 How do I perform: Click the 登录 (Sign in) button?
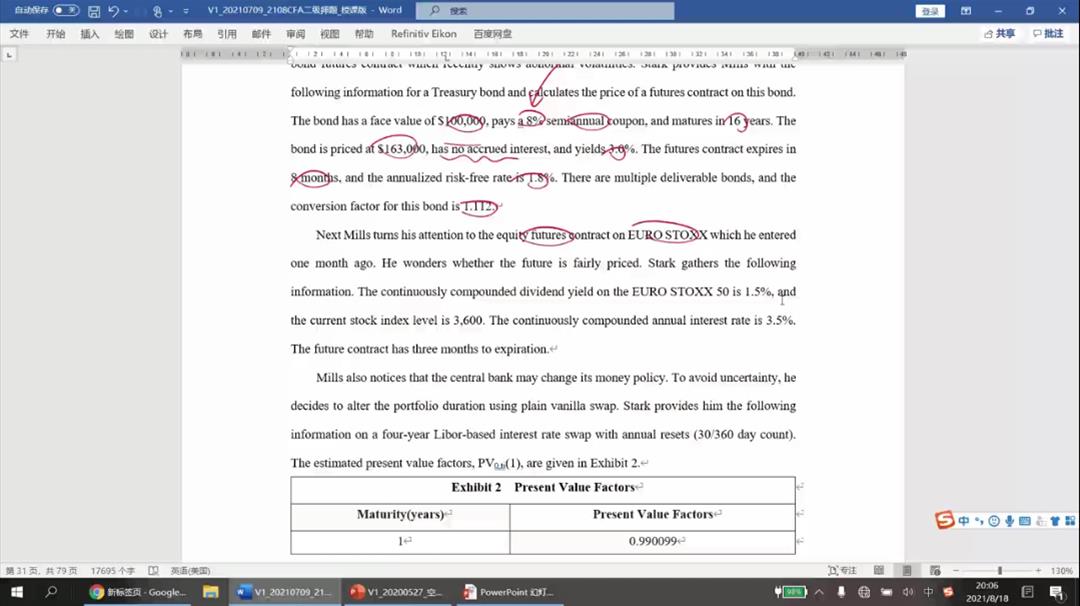930,11
